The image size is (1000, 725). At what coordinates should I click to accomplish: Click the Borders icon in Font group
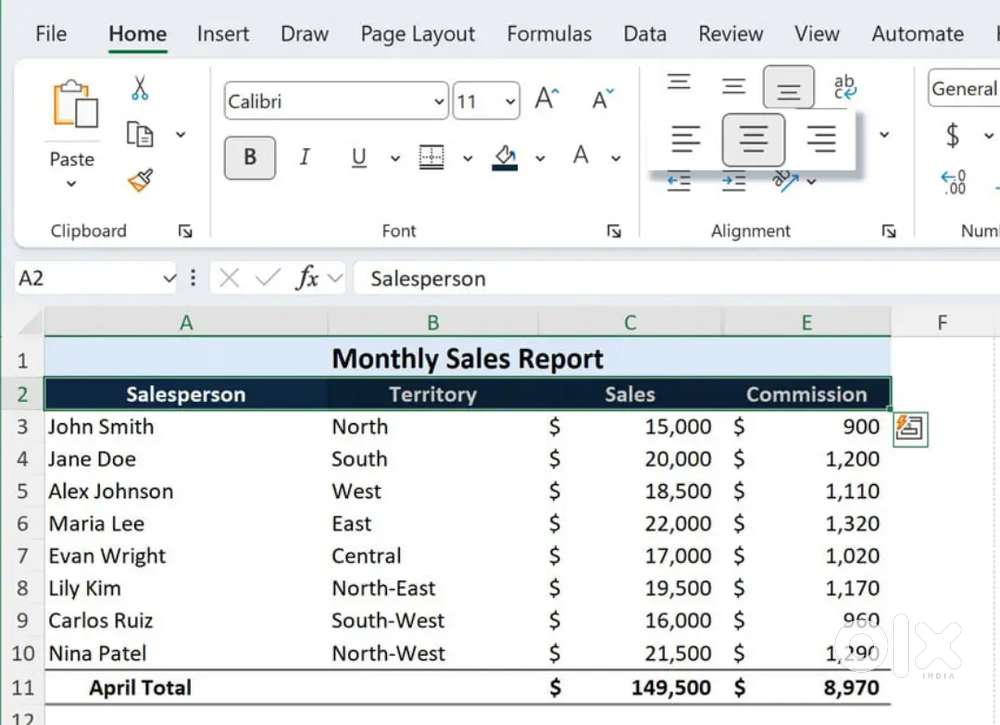coord(431,157)
